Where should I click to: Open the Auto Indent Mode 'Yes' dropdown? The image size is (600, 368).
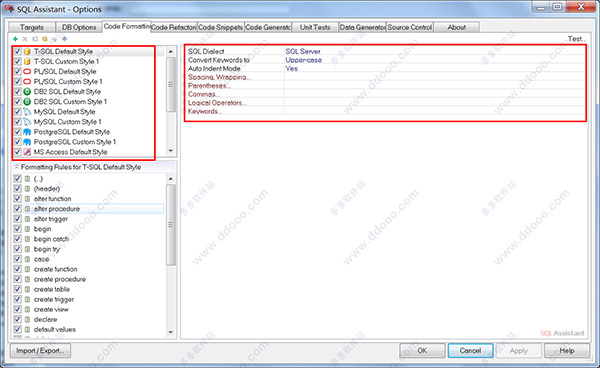[x=434, y=68]
